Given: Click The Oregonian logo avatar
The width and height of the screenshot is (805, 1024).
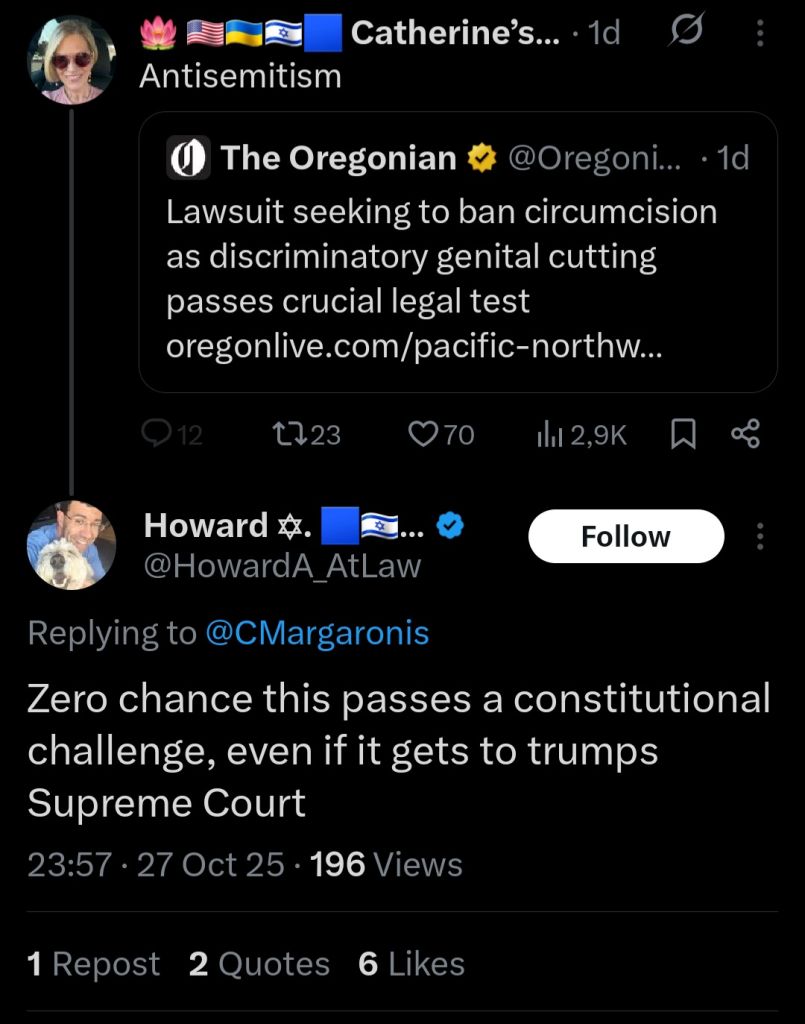Looking at the screenshot, I should tap(188, 159).
